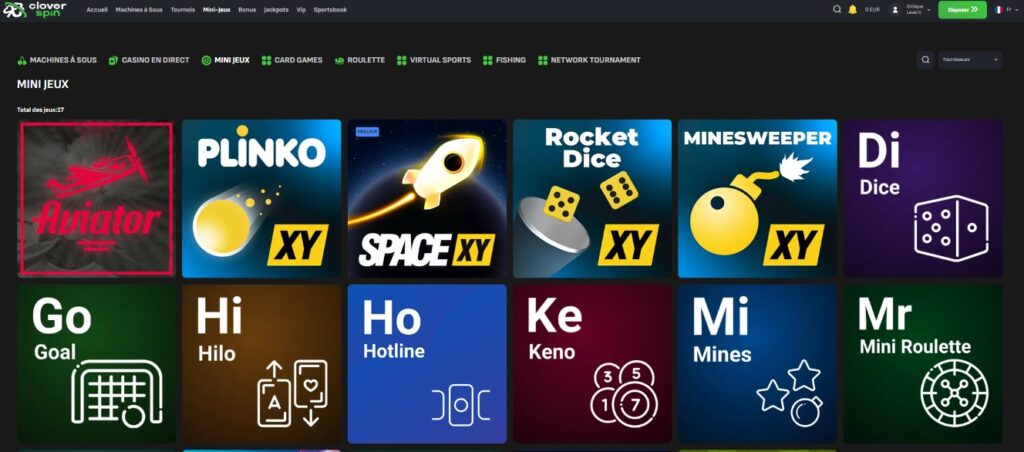This screenshot has width=1024, height=452.
Task: Click the 0 EUR balance text
Action: [872, 10]
